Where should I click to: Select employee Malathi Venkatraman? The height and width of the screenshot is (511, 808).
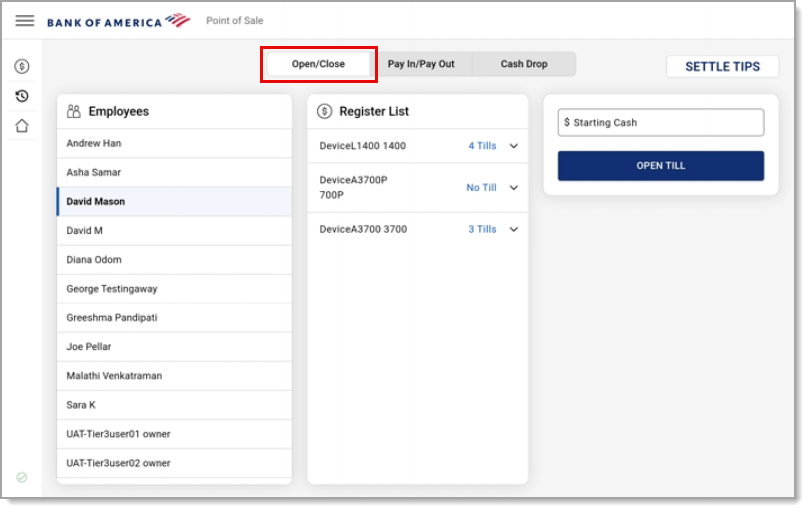click(x=174, y=376)
